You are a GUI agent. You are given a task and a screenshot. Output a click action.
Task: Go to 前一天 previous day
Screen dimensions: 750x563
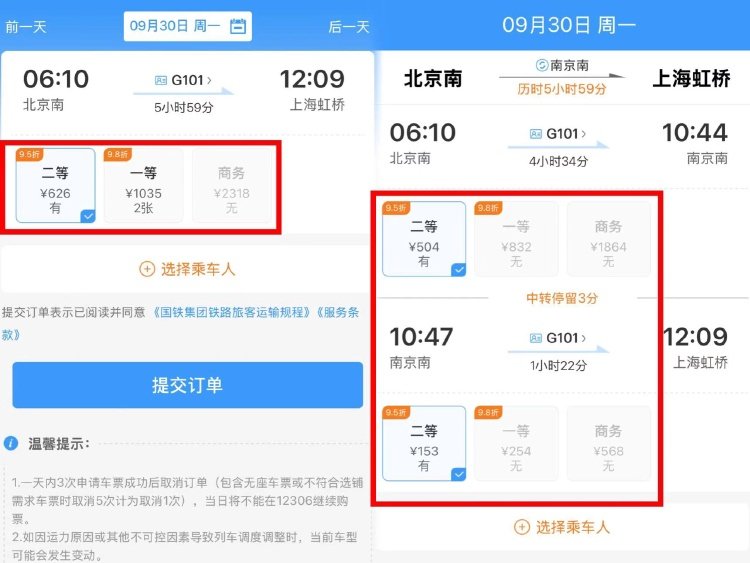pyautogui.click(x=26, y=26)
